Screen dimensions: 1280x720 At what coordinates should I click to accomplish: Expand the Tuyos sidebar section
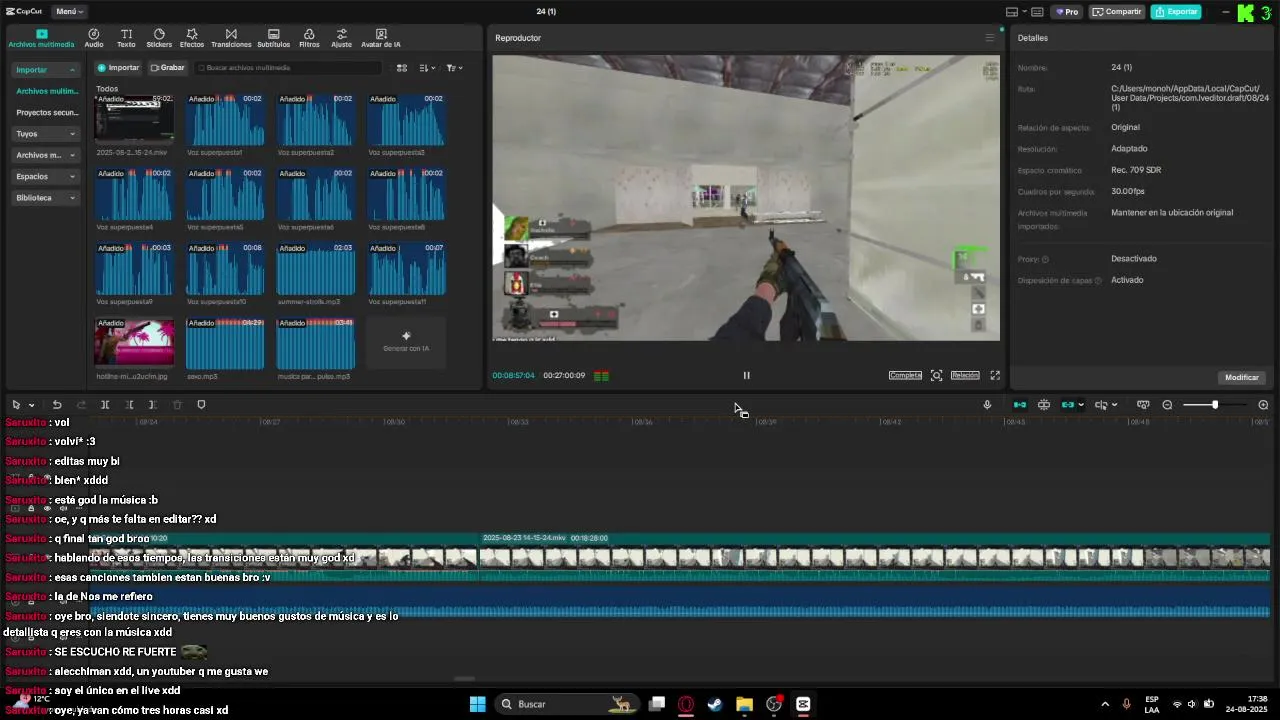(45, 134)
